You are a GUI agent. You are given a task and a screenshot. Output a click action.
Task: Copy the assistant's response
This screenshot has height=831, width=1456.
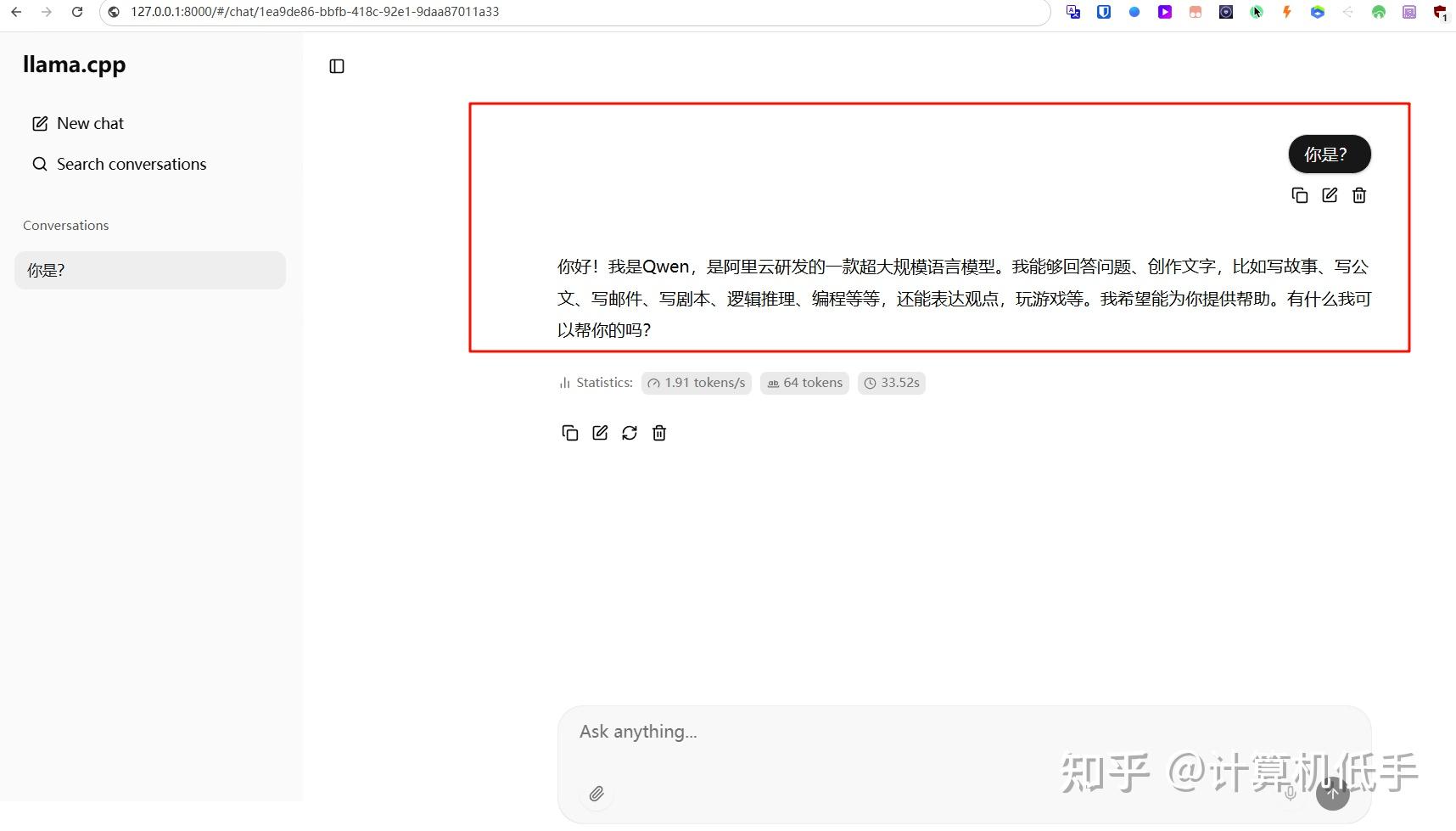click(x=569, y=433)
